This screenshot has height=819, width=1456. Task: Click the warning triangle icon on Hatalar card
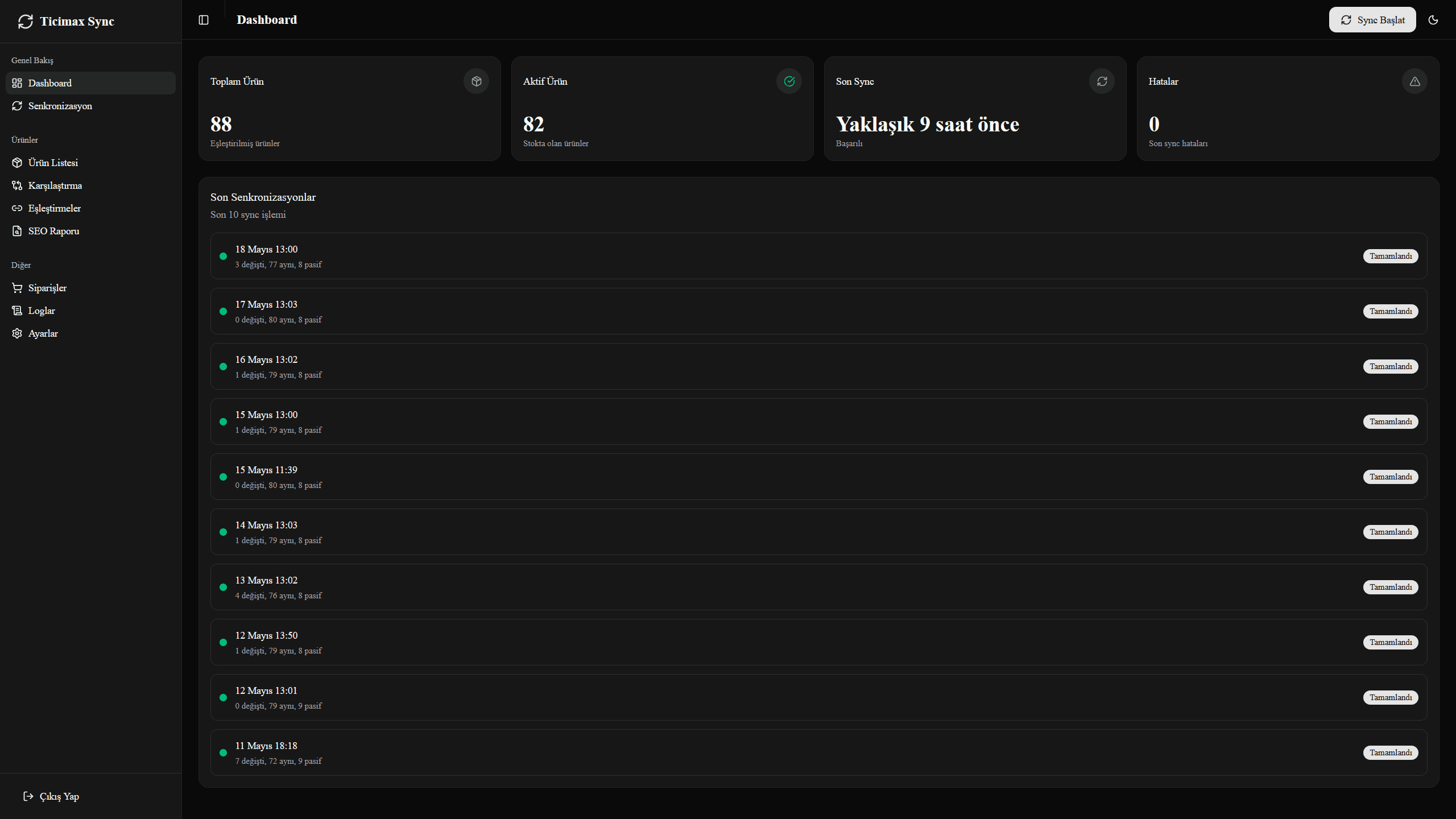[1415, 81]
